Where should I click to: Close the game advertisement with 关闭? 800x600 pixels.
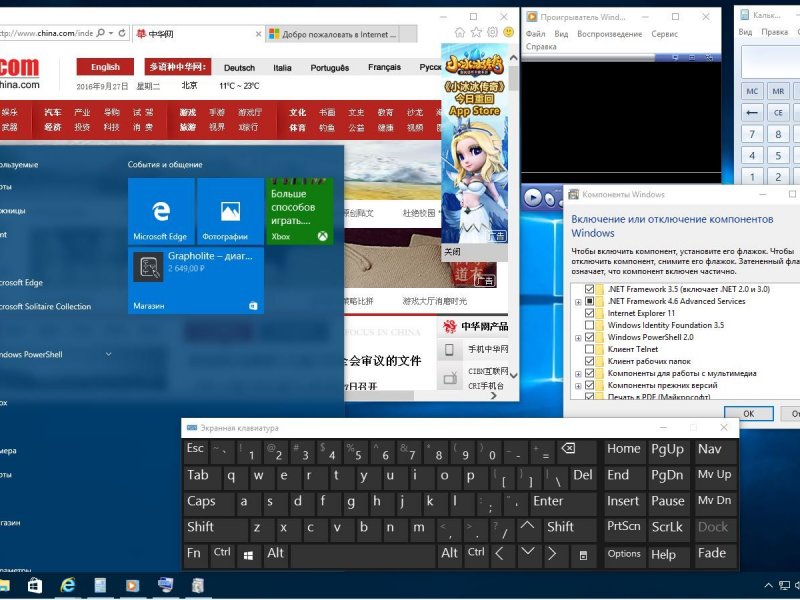(452, 252)
